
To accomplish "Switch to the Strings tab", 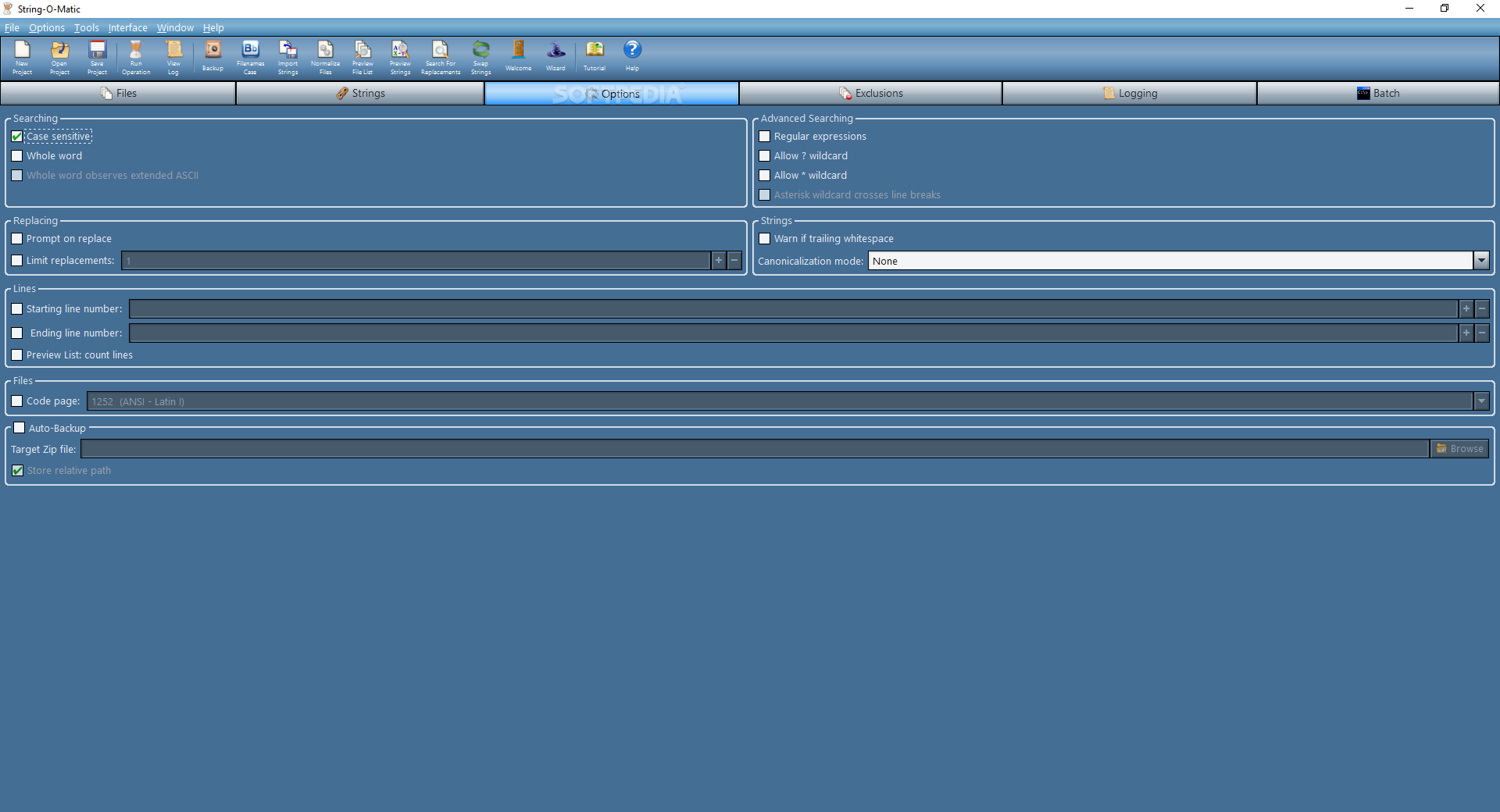I will [360, 94].
